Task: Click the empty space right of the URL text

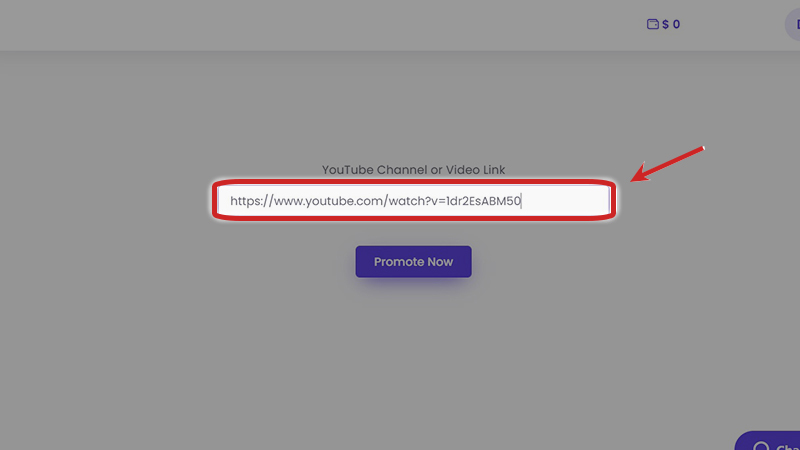Action: point(565,201)
